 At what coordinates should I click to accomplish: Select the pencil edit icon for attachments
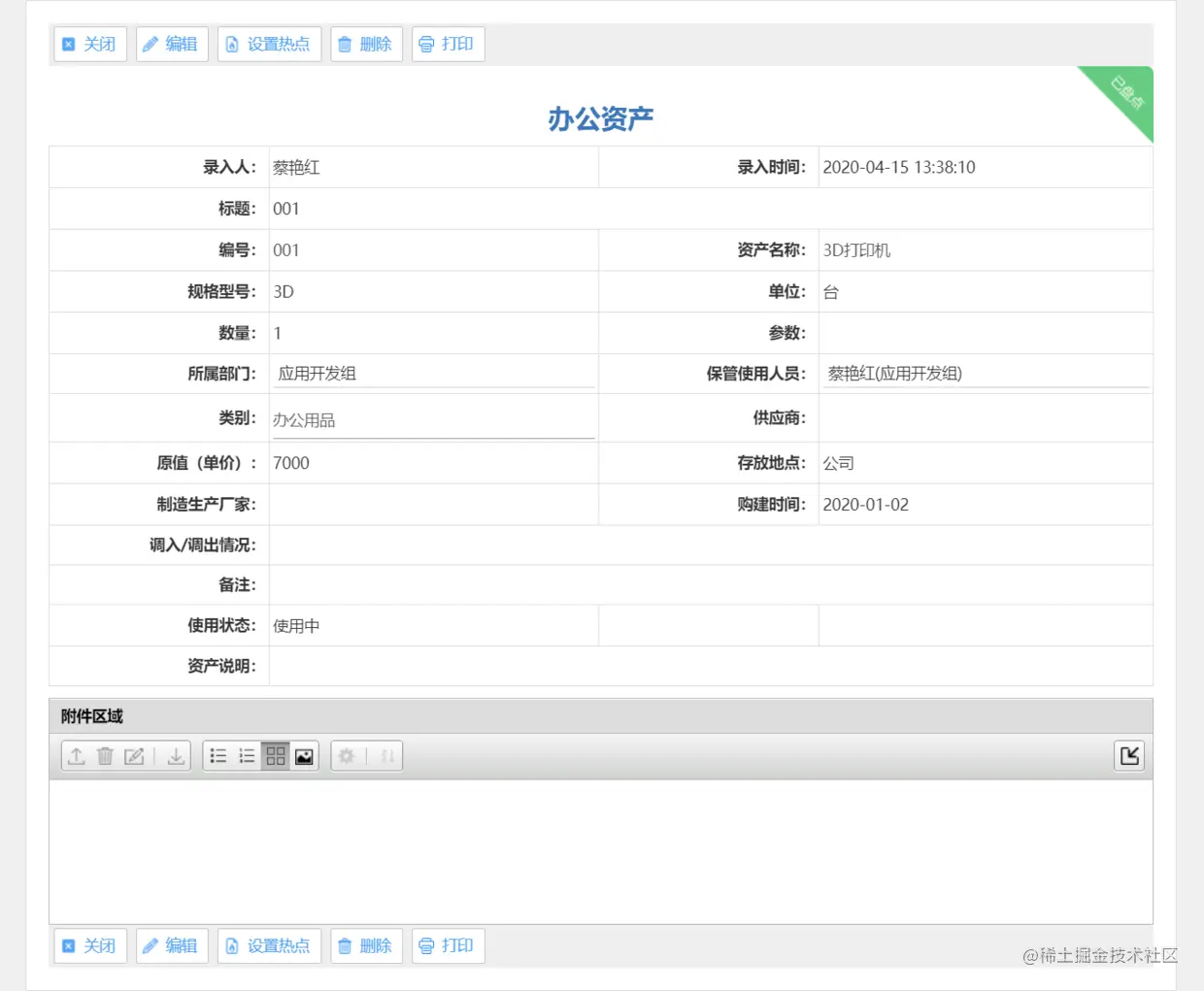(134, 755)
